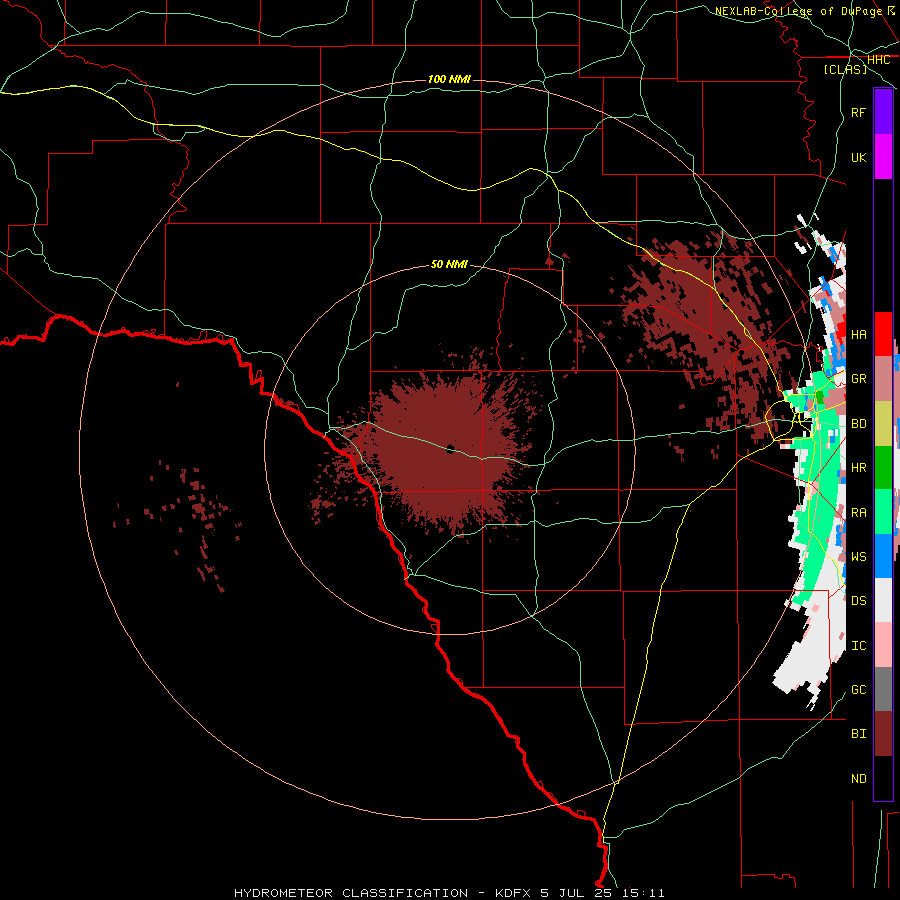
Task: Select the RA legend label text
Action: pyautogui.click(x=858, y=512)
